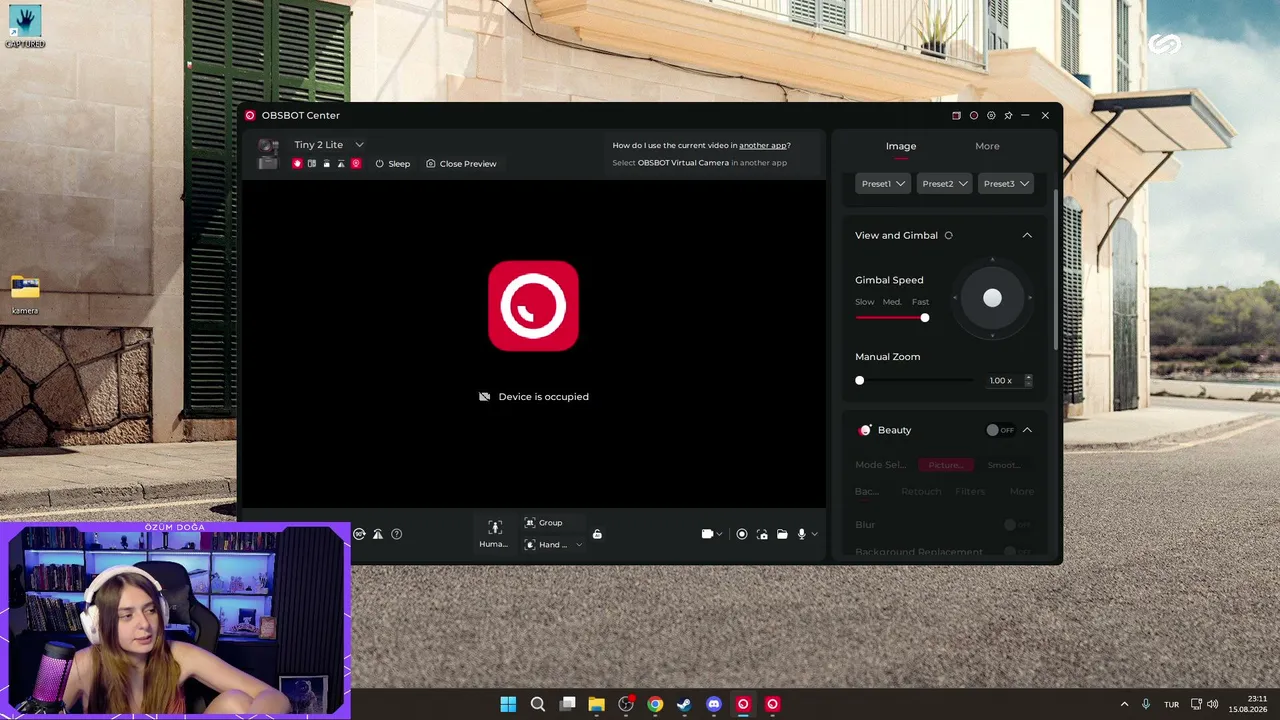Click the red layout icon in the title bar

(956, 116)
